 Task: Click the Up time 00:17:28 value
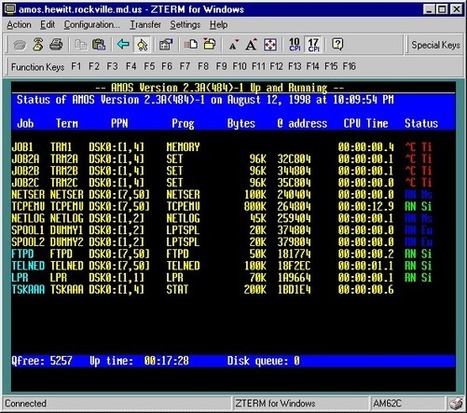(x=166, y=361)
